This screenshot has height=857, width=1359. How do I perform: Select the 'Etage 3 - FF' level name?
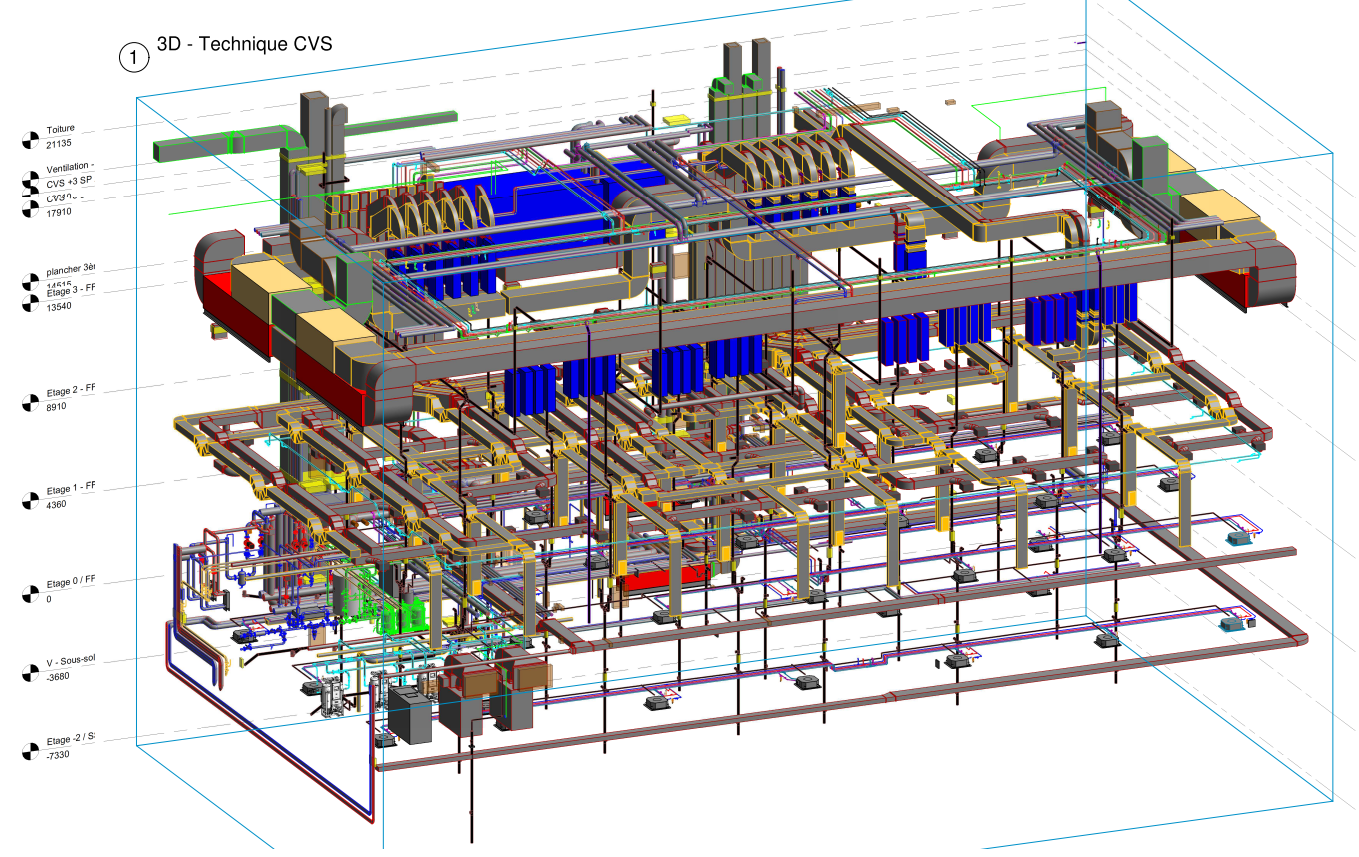point(71,290)
